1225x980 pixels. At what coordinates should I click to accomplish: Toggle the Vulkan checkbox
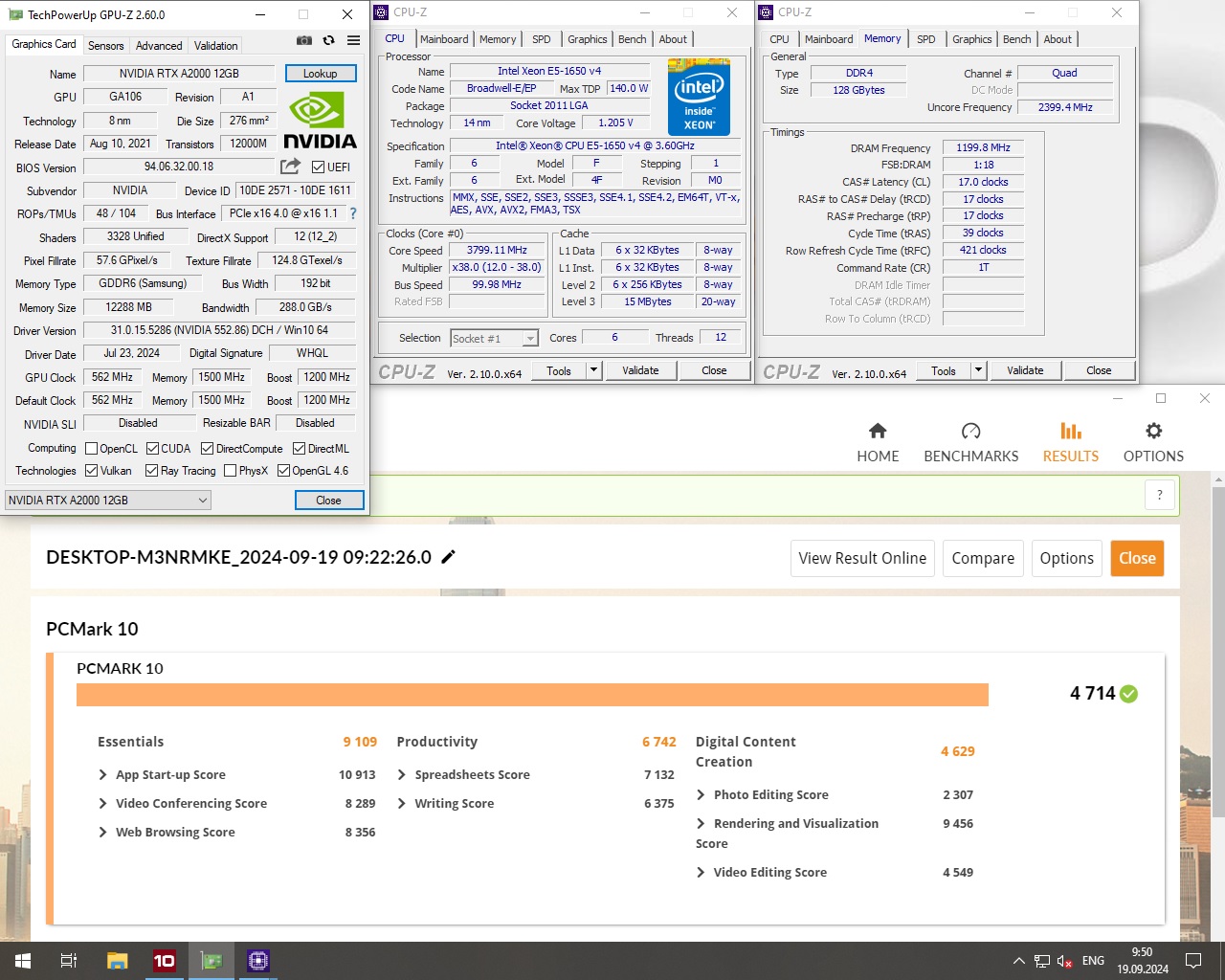tap(92, 470)
